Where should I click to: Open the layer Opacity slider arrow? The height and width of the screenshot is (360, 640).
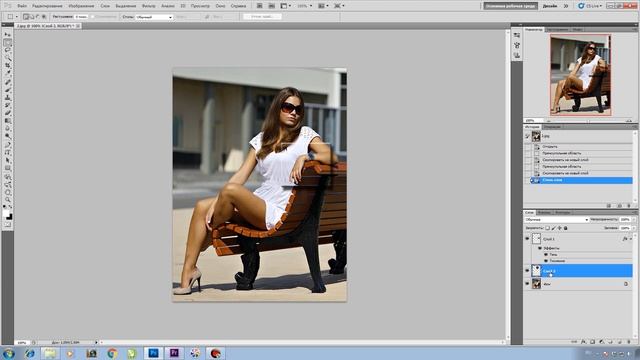(634, 220)
